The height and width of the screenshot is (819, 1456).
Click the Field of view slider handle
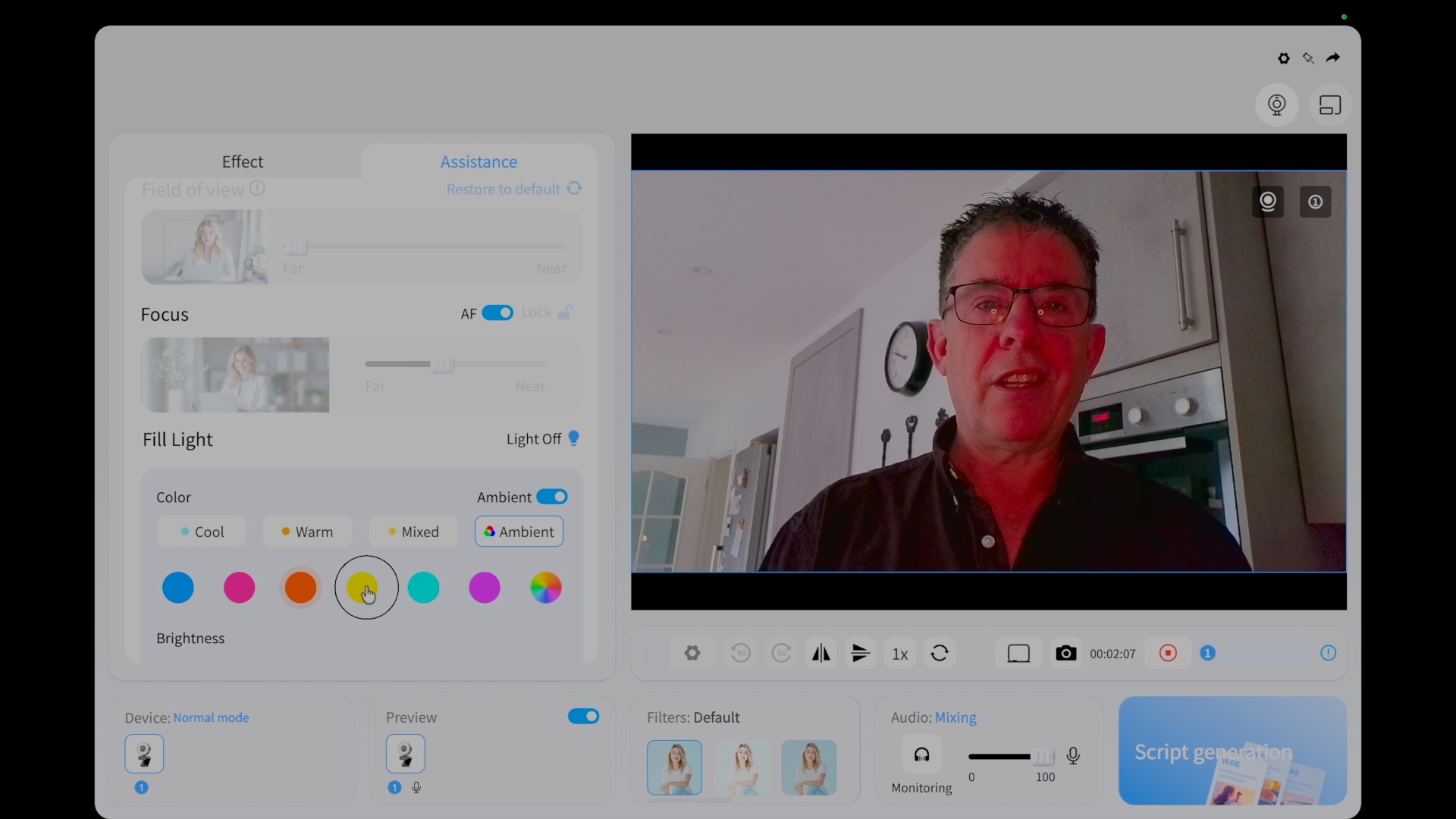295,246
